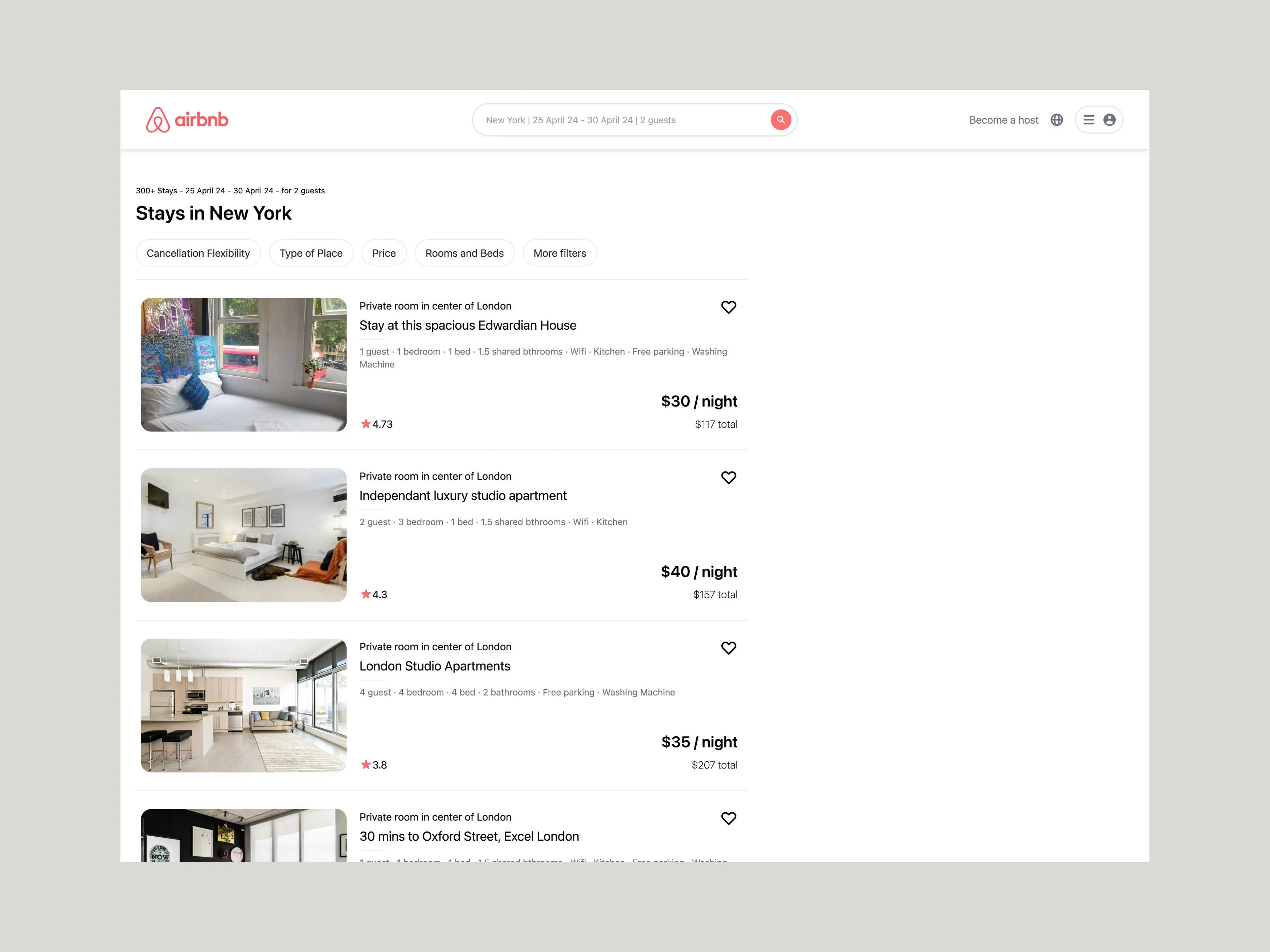Click the 4.73 star rating
The width and height of the screenshot is (1270, 952).
[x=377, y=424]
